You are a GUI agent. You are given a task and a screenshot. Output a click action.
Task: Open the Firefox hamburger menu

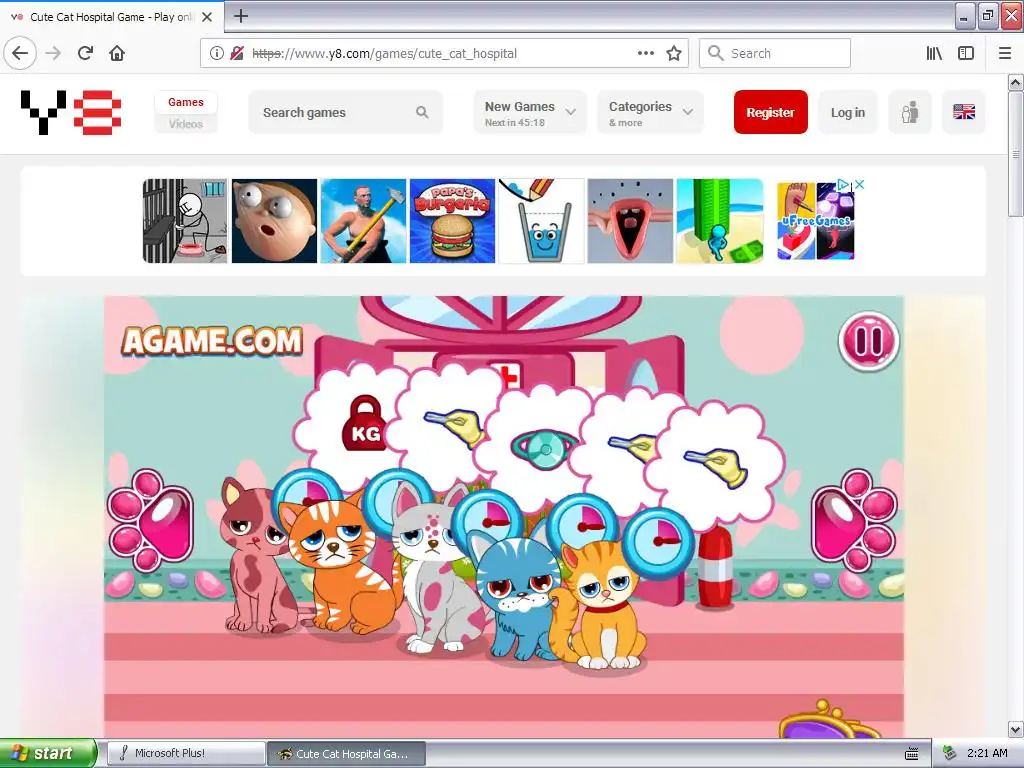pyautogui.click(x=1004, y=53)
